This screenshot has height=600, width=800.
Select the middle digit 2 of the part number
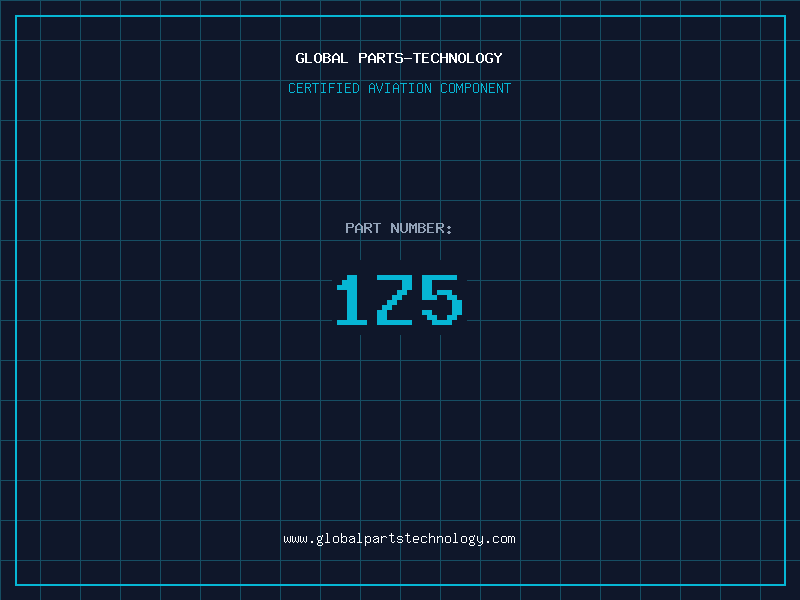tap(397, 300)
